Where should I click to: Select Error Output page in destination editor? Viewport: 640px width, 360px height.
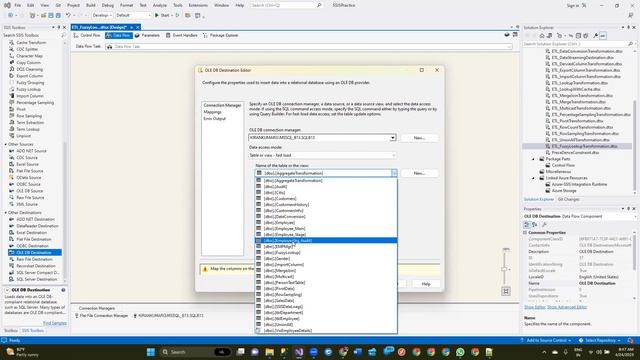pos(215,119)
